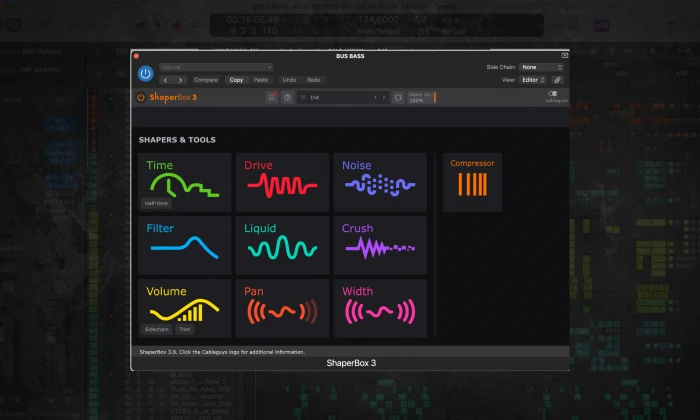The width and height of the screenshot is (700, 420).
Task: Toggle the ShaperBox 3 power icon
Action: click(142, 97)
